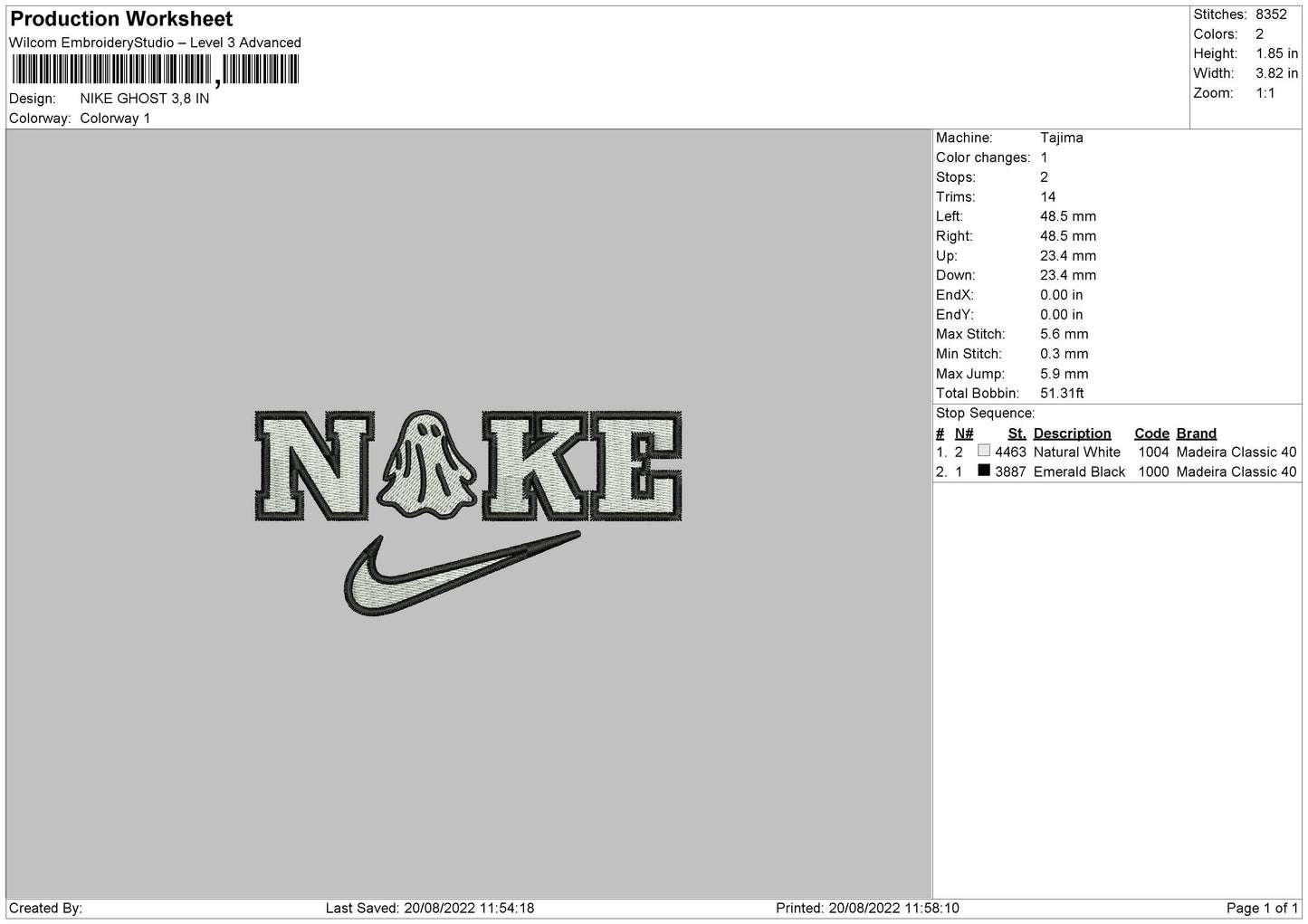Click the 'Page 1 of 1' indicator
This screenshot has height=924, width=1308.
click(1263, 908)
